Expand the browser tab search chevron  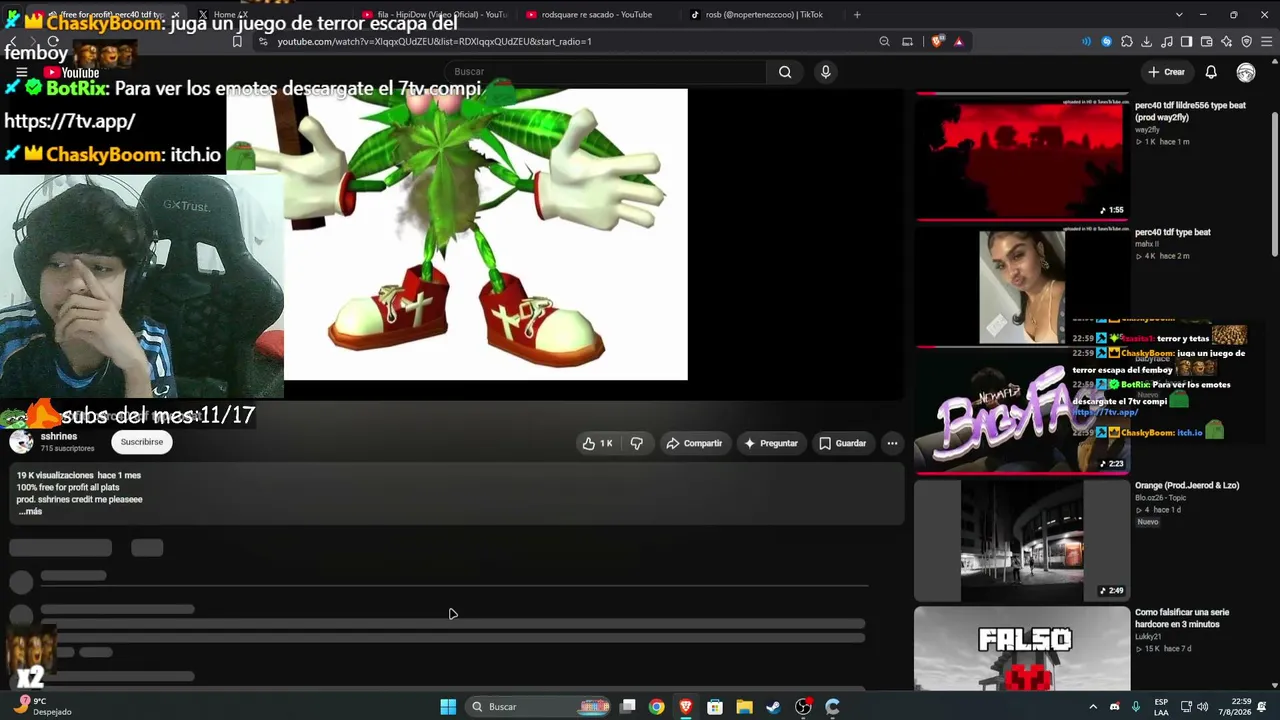pos(1179,15)
